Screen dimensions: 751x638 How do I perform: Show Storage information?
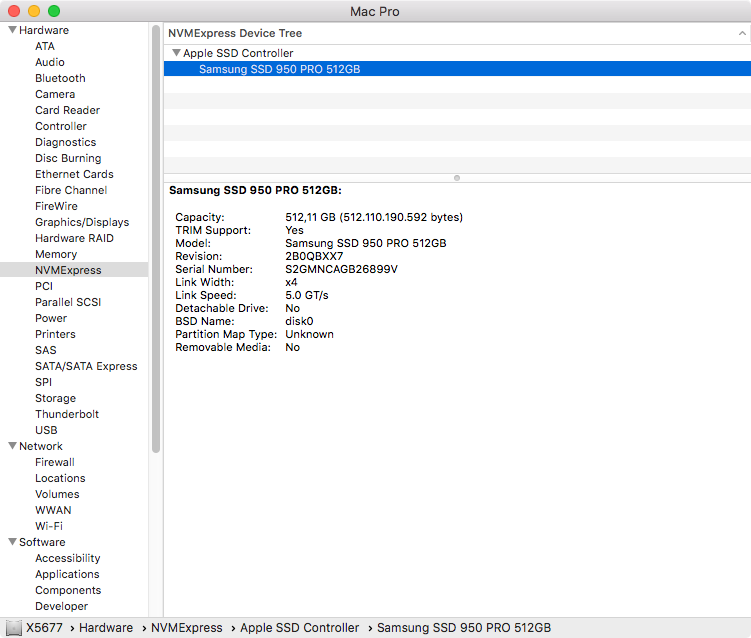point(55,398)
